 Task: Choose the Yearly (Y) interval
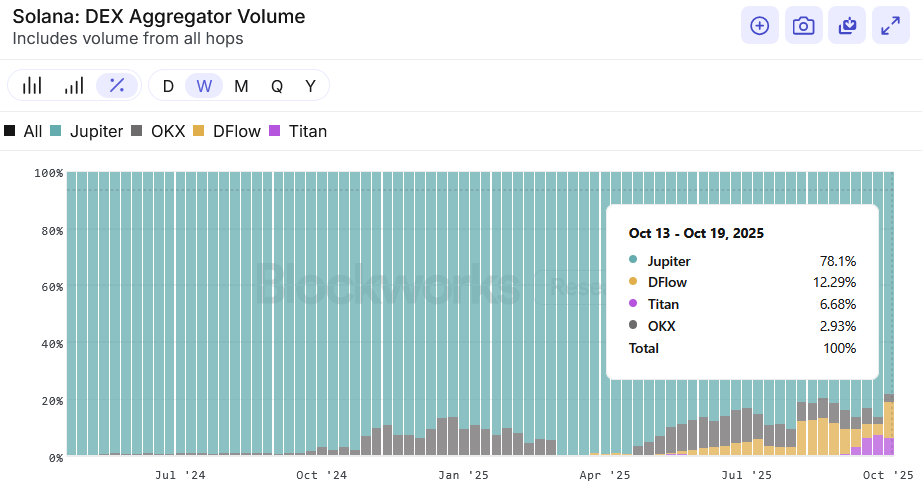(310, 86)
